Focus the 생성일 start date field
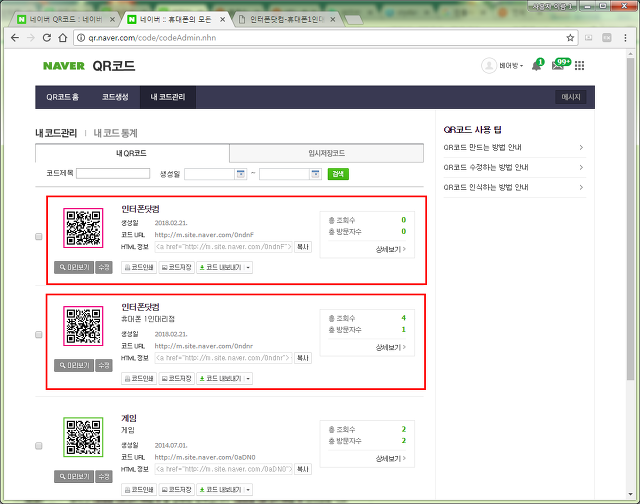The width and height of the screenshot is (640, 504). click(x=210, y=174)
